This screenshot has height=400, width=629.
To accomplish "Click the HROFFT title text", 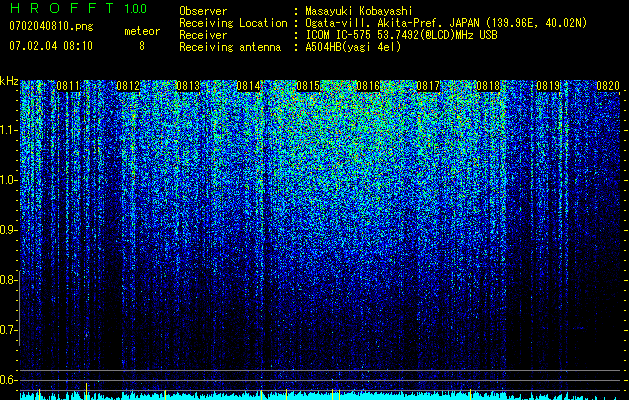I will point(62,8).
